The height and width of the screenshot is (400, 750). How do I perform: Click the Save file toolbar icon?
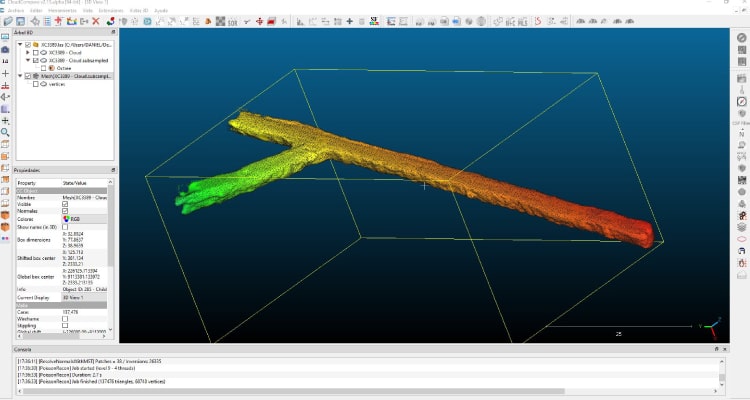pos(21,21)
